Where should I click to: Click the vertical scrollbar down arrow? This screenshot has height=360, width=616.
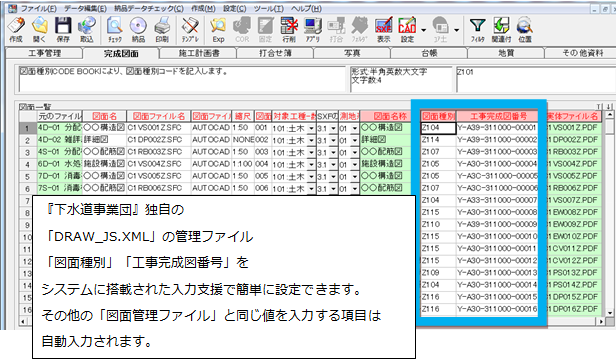point(609,313)
